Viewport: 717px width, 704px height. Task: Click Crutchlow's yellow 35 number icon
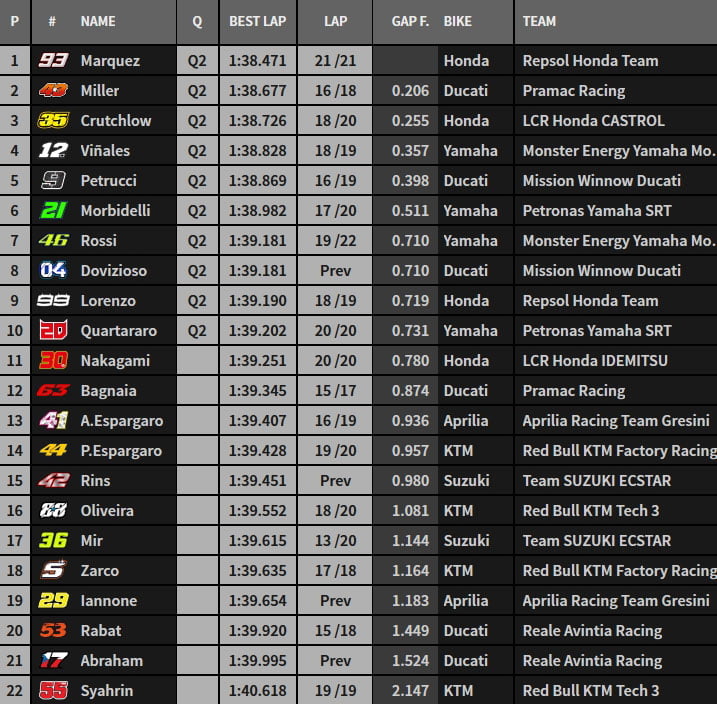pyautogui.click(x=53, y=121)
